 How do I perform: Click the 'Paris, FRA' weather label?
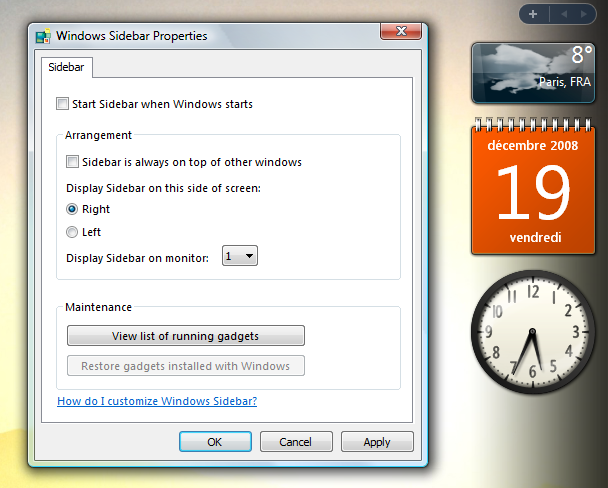click(565, 82)
